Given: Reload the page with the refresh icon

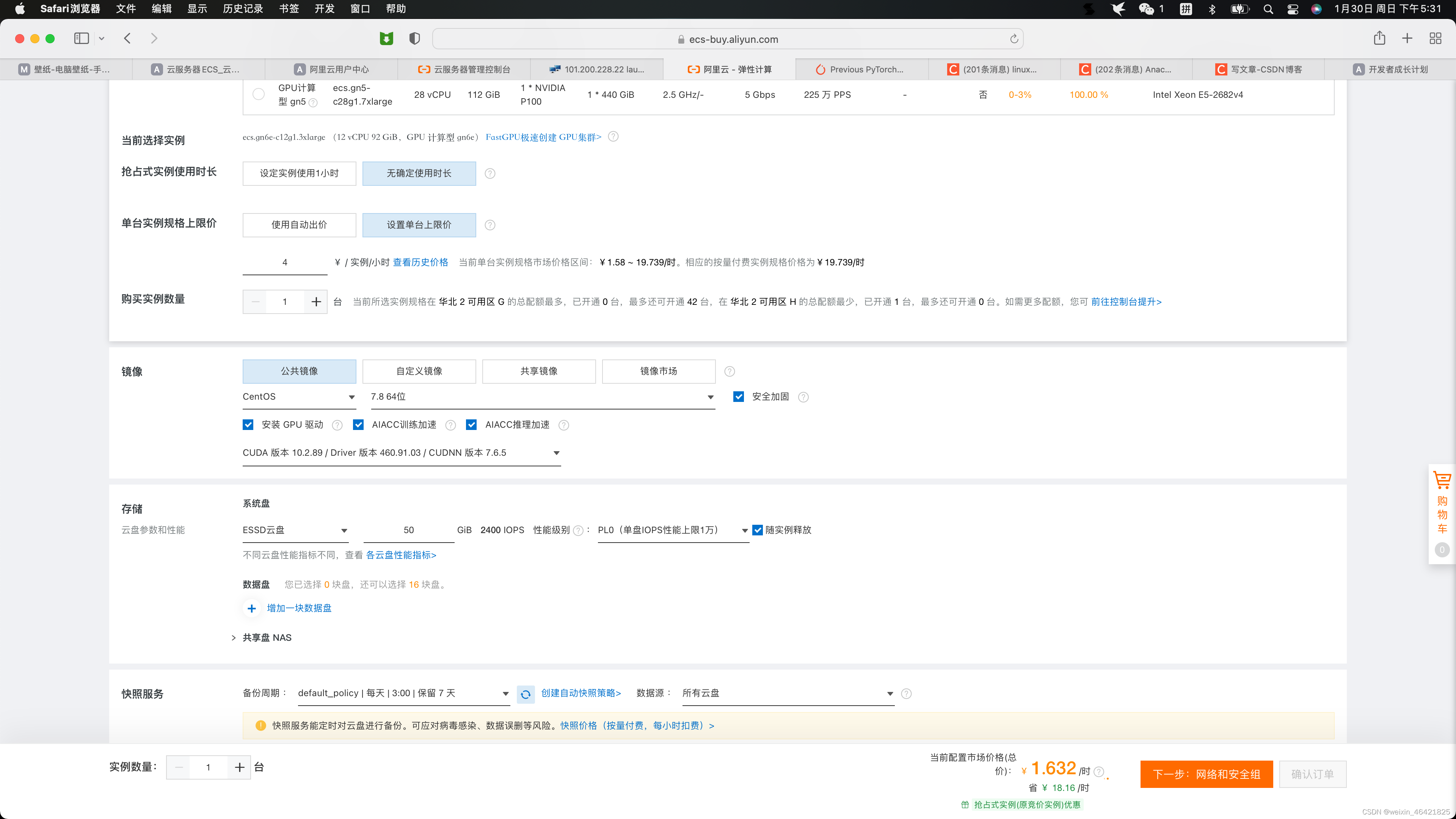Looking at the screenshot, I should (x=1014, y=39).
